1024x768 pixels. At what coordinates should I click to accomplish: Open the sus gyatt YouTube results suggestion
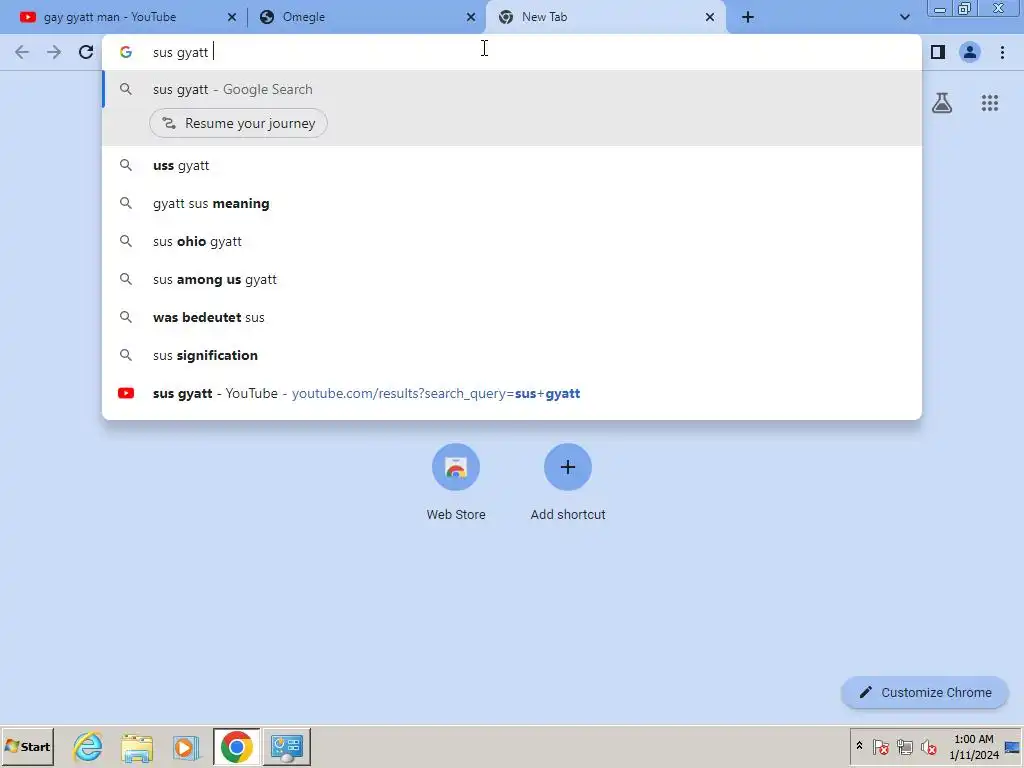coord(511,393)
